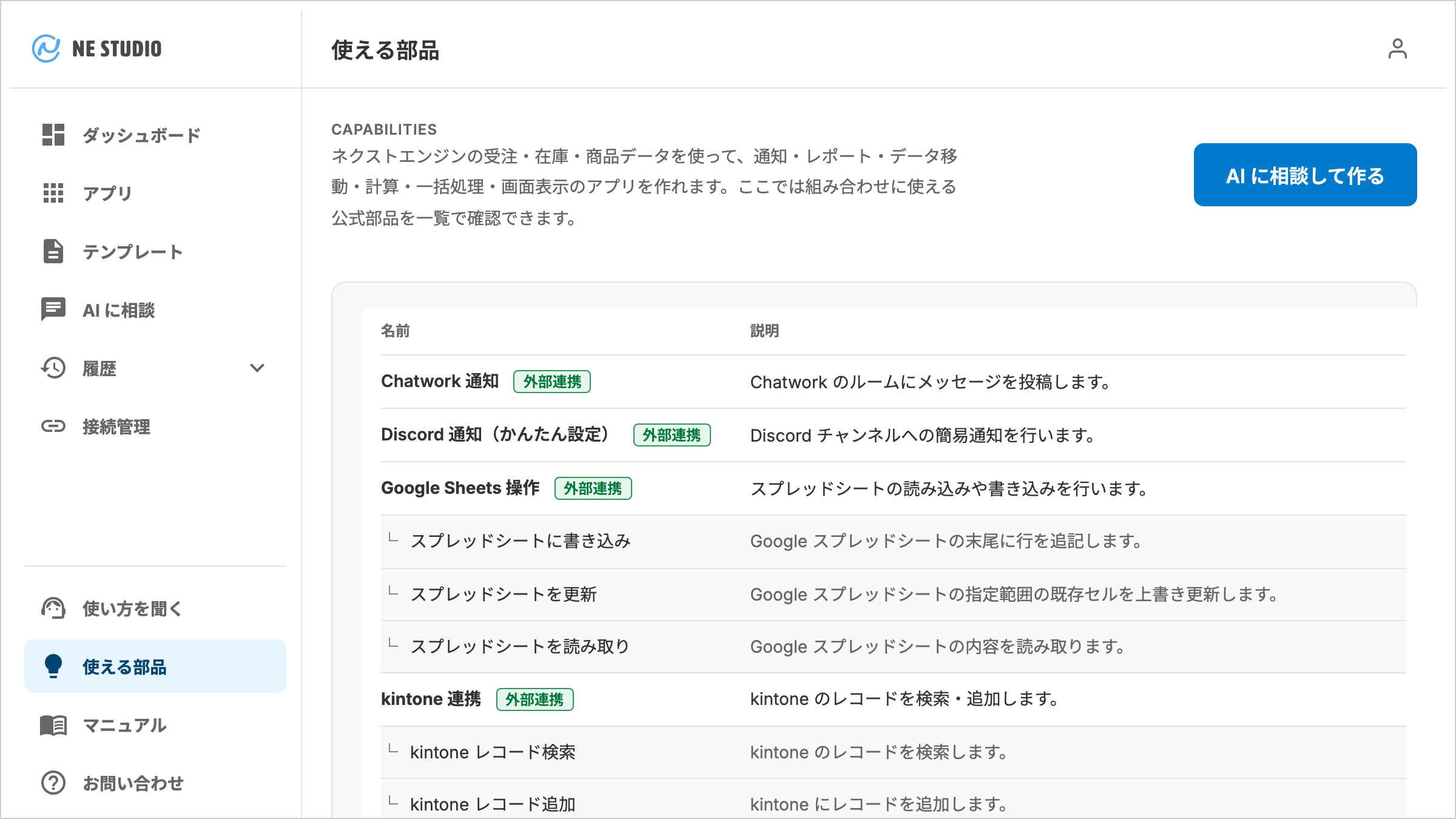This screenshot has height=819, width=1456.
Task: Click the 使える部品 lightbulb icon
Action: point(53,666)
